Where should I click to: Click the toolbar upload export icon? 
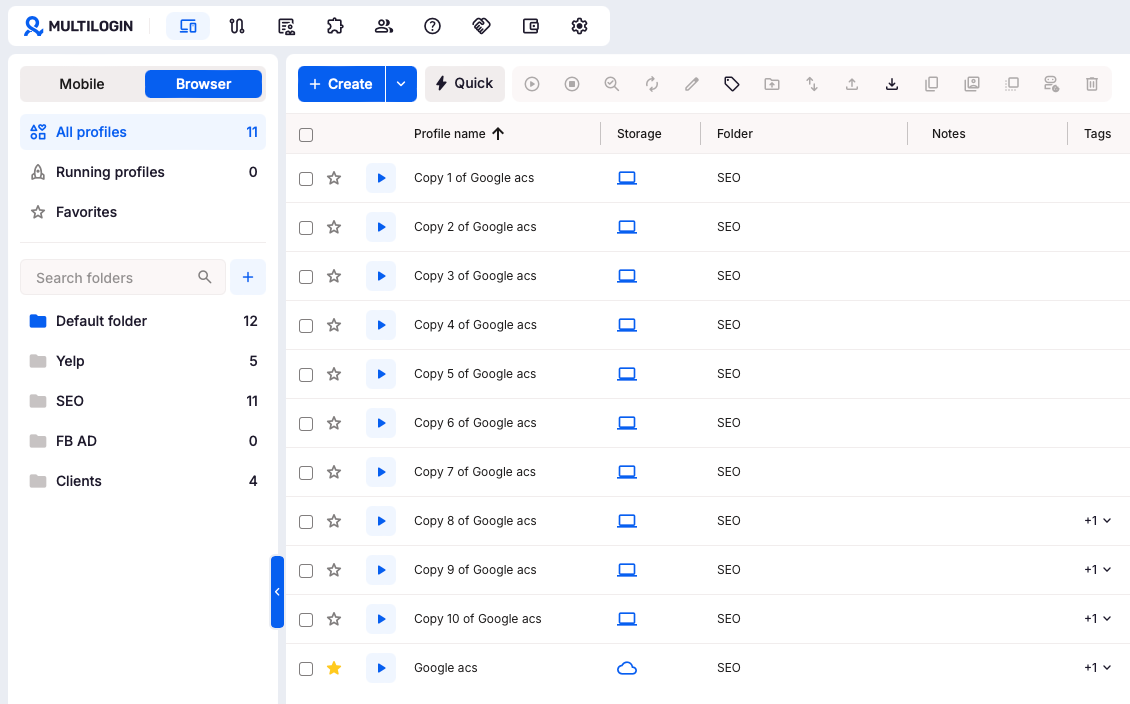point(852,84)
